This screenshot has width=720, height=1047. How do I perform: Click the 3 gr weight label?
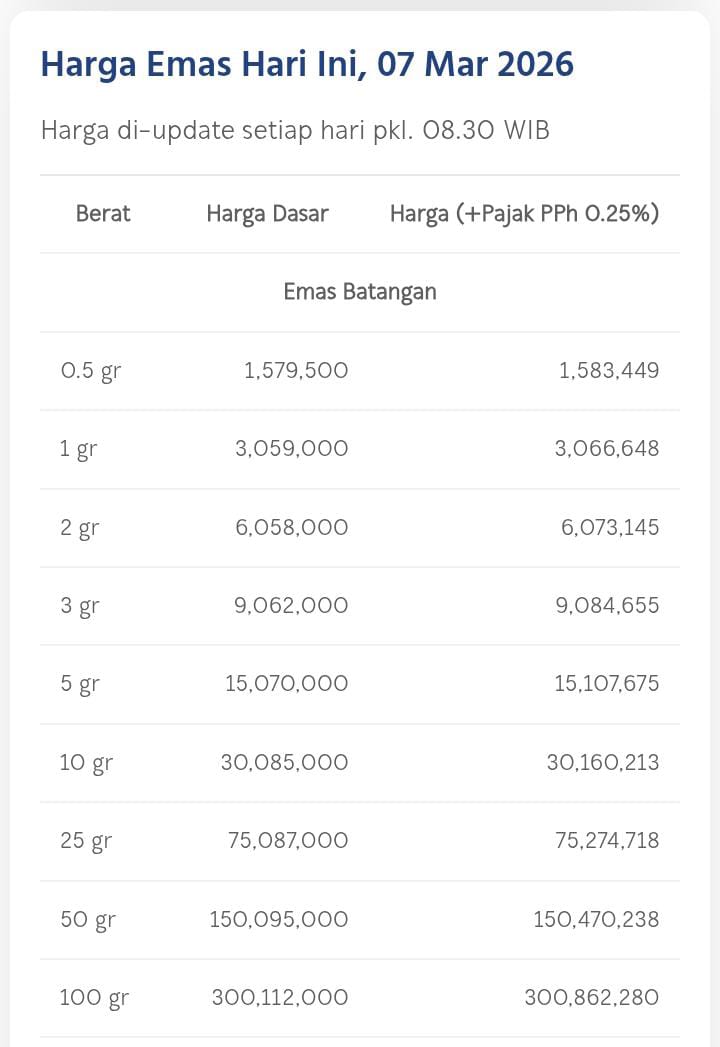pos(80,606)
